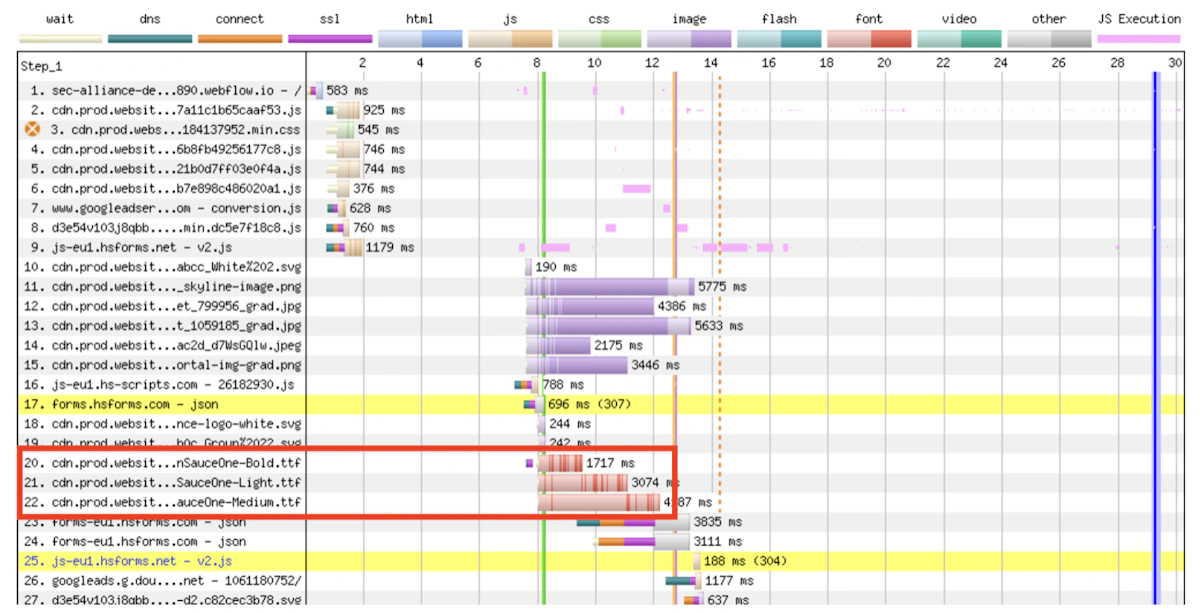1200x613 pixels.
Task: Click the JS Execution pink legend bar
Action: coord(1139,39)
